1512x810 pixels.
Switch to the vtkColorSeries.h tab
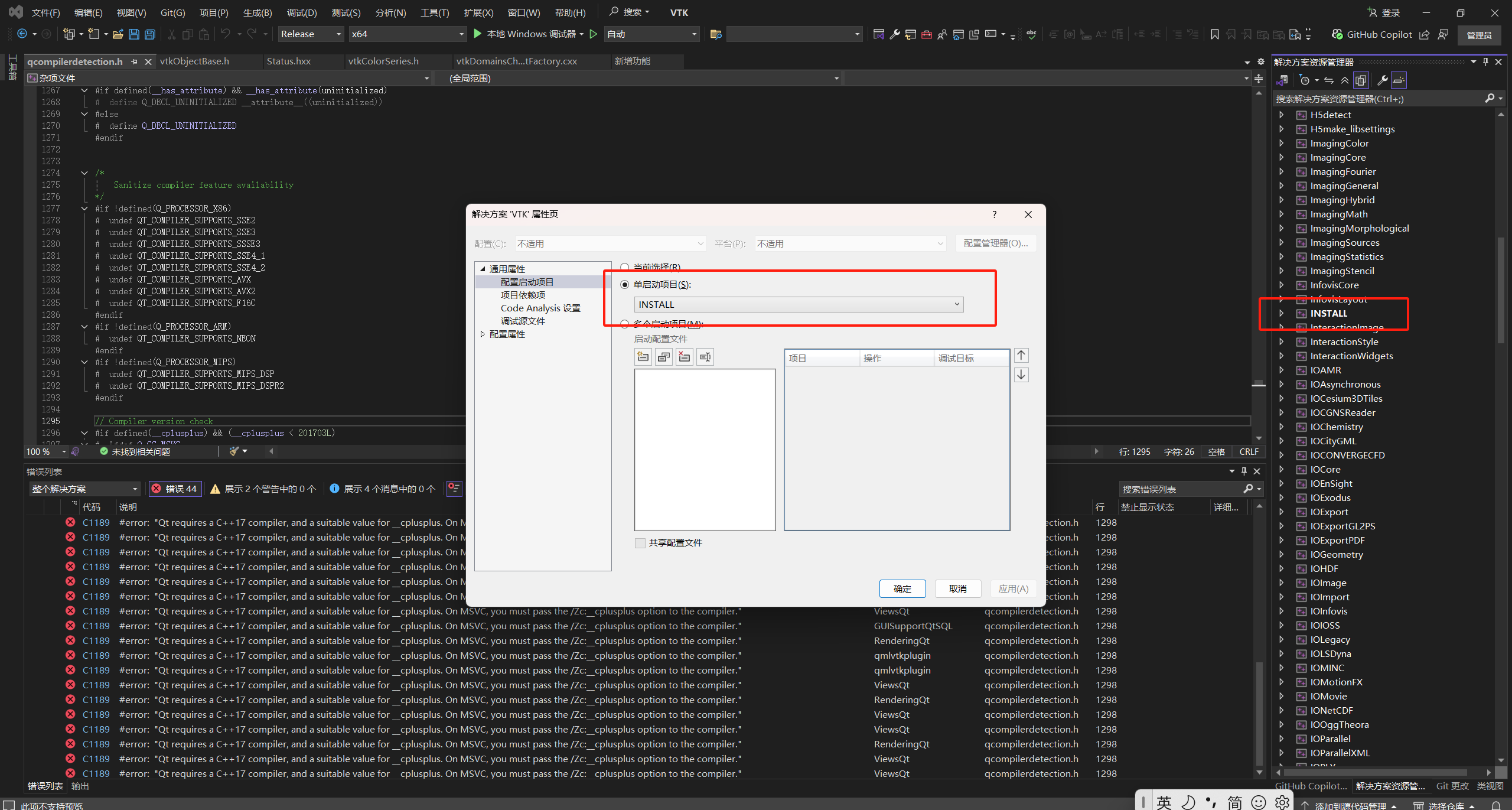[x=384, y=61]
